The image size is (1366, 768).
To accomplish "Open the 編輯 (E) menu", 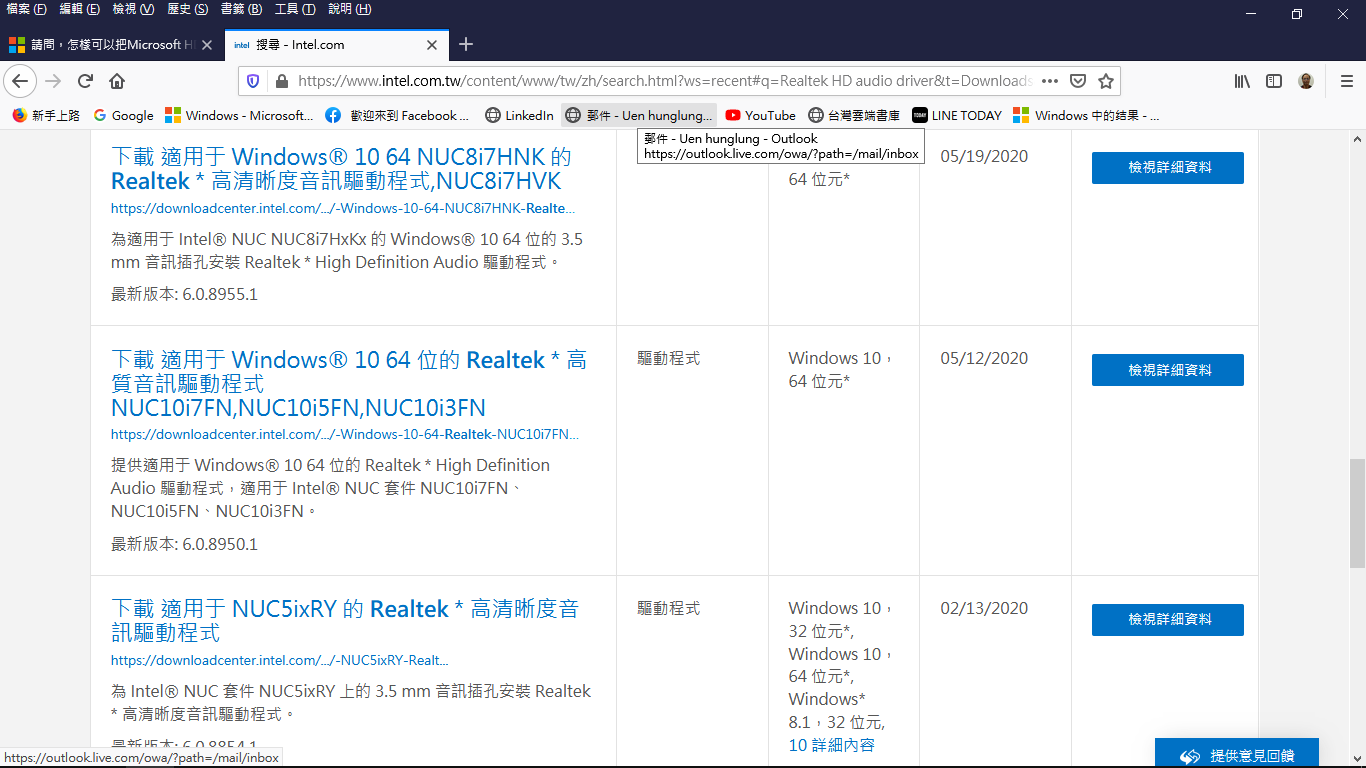I will [x=80, y=9].
